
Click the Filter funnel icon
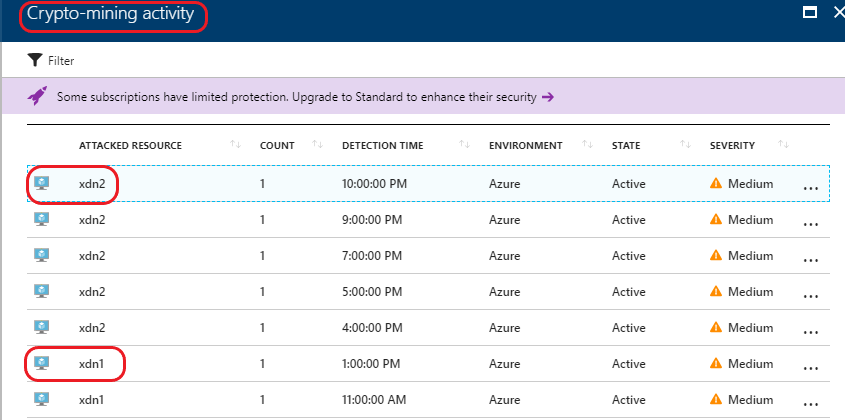point(35,60)
